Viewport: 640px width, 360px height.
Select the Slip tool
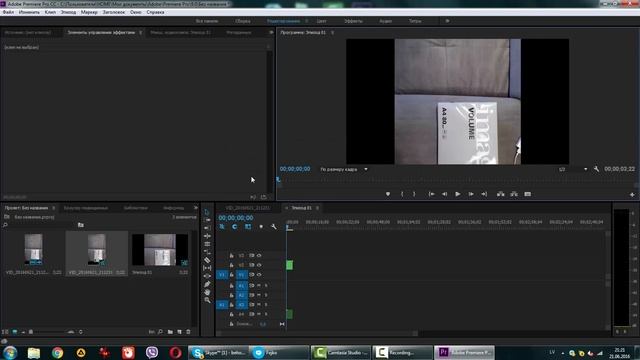click(207, 268)
